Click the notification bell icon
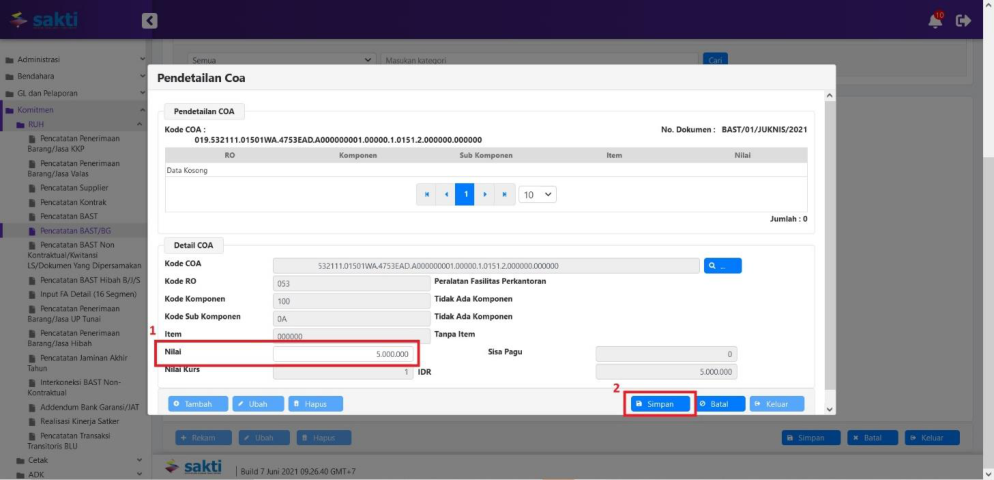Viewport: 994px width, 480px height. coord(935,21)
